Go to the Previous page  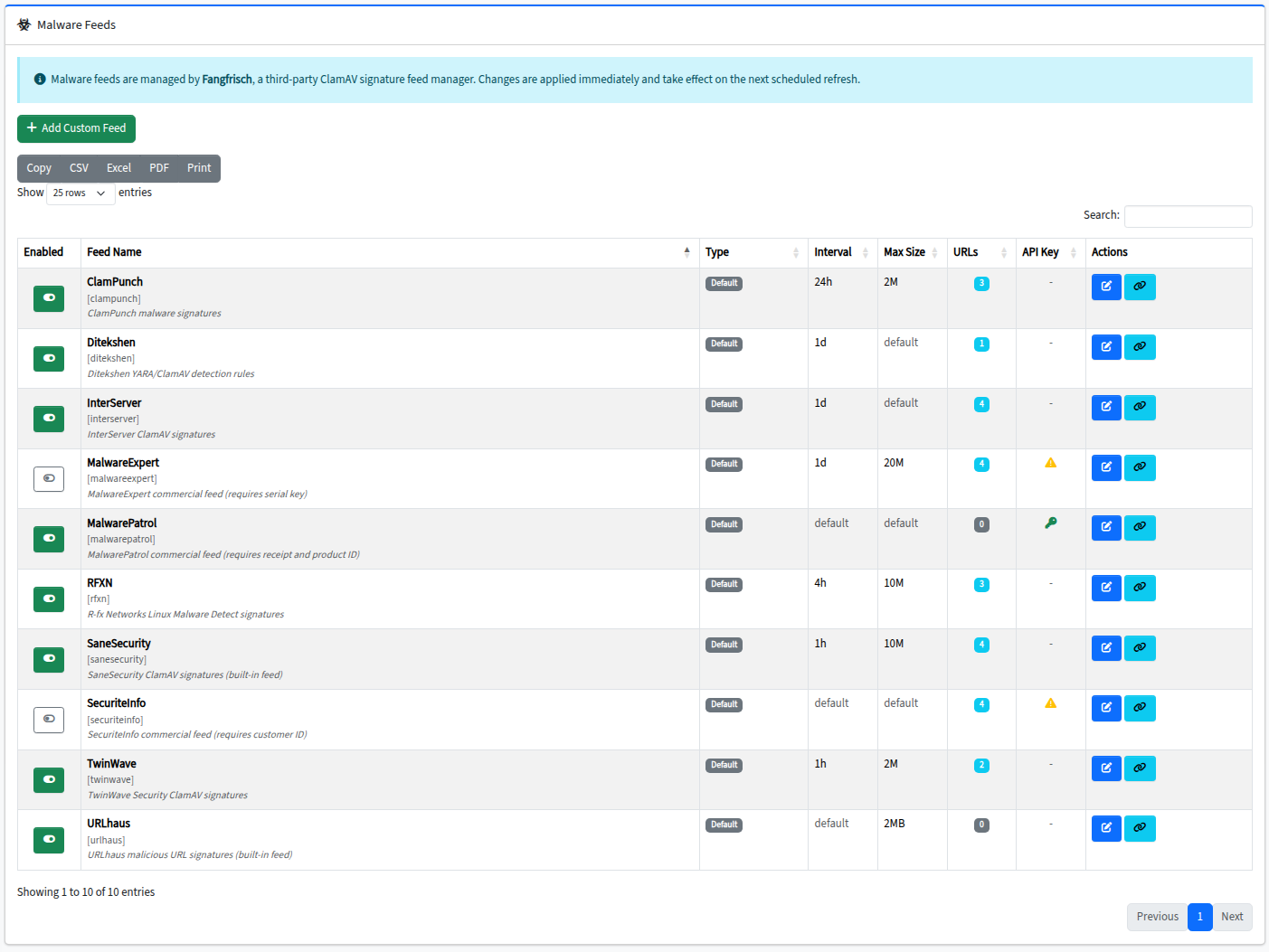[1157, 917]
